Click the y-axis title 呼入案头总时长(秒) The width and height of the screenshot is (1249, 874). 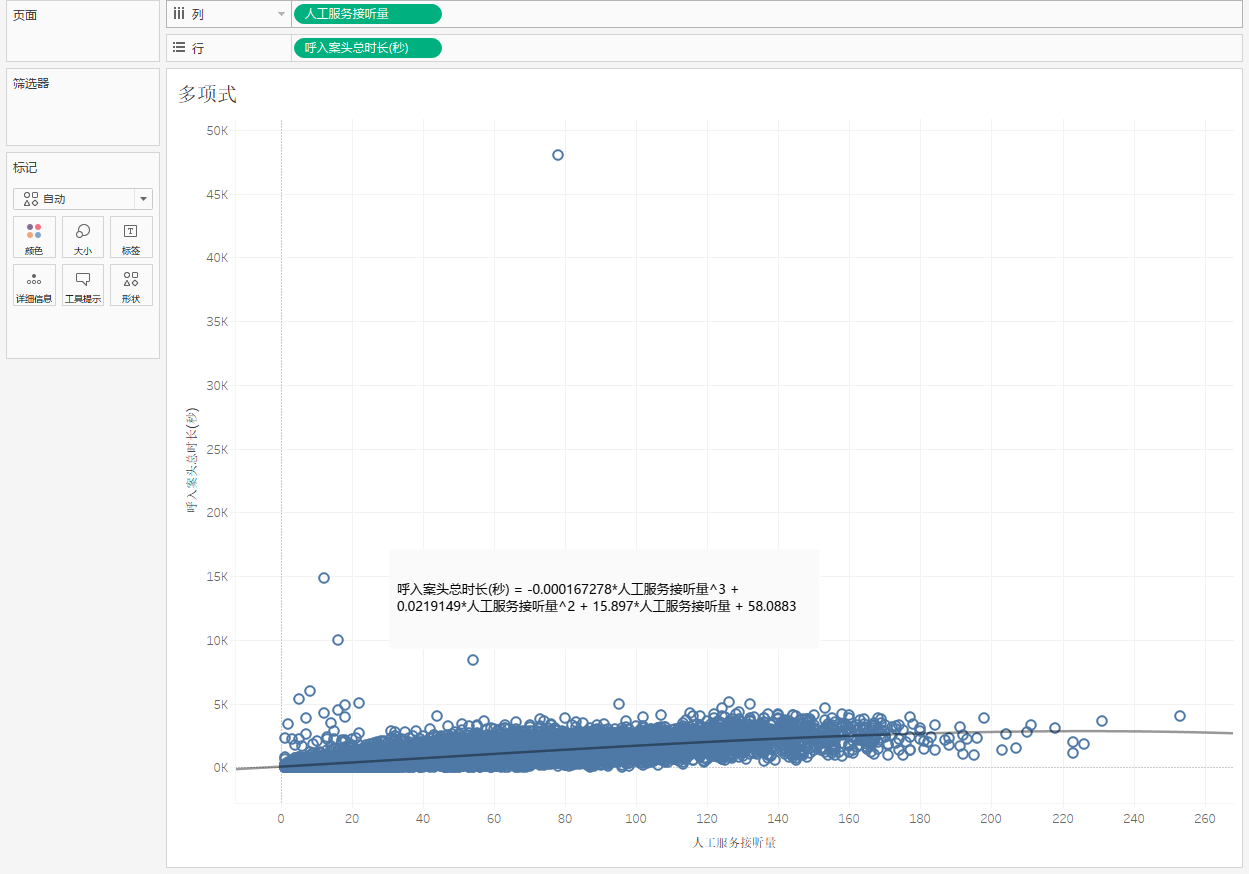pyautogui.click(x=192, y=460)
